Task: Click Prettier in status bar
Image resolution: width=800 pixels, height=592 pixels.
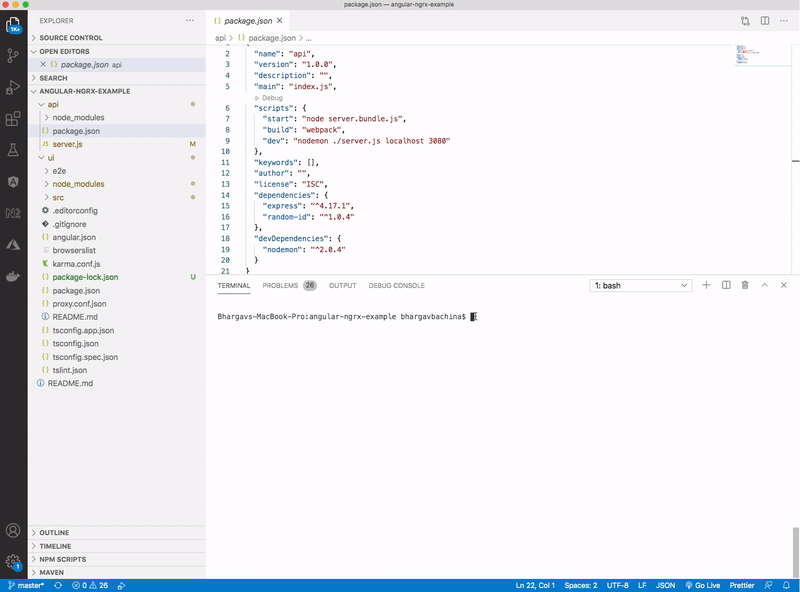Action: 742,585
